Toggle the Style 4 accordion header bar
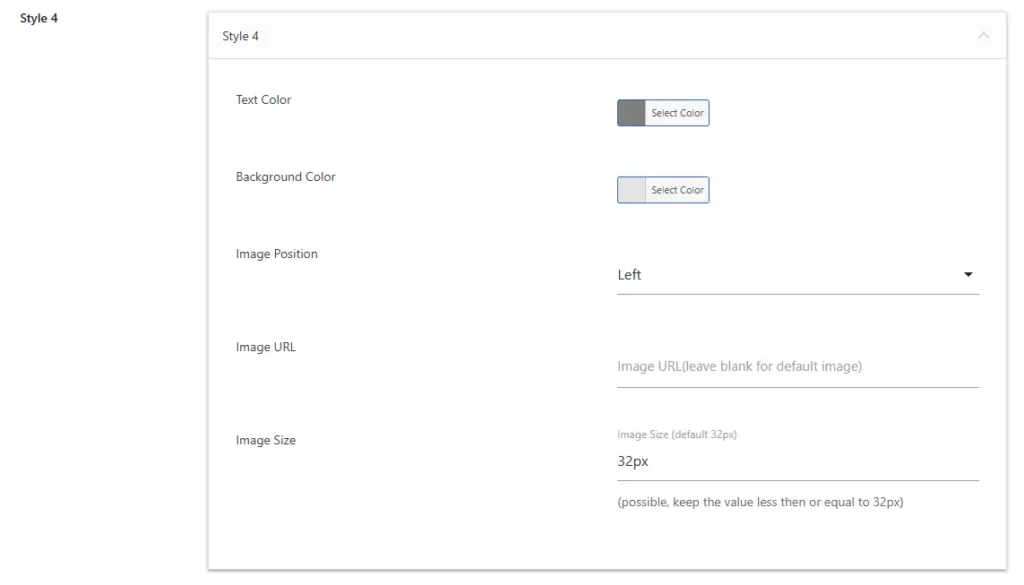This screenshot has width=1024, height=585. 600,36
